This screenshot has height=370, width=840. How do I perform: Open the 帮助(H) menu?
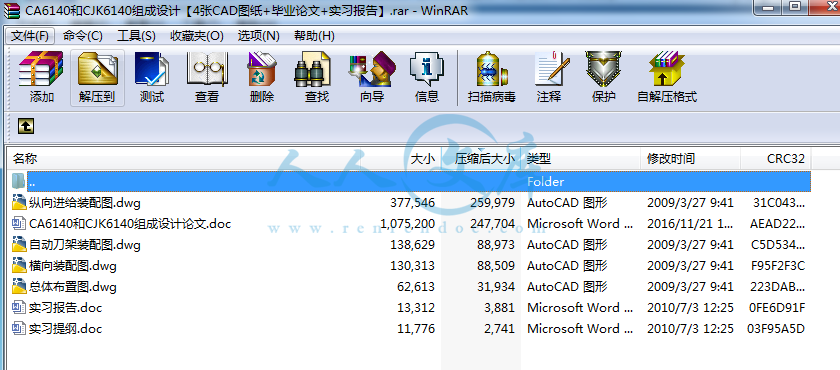(x=314, y=36)
